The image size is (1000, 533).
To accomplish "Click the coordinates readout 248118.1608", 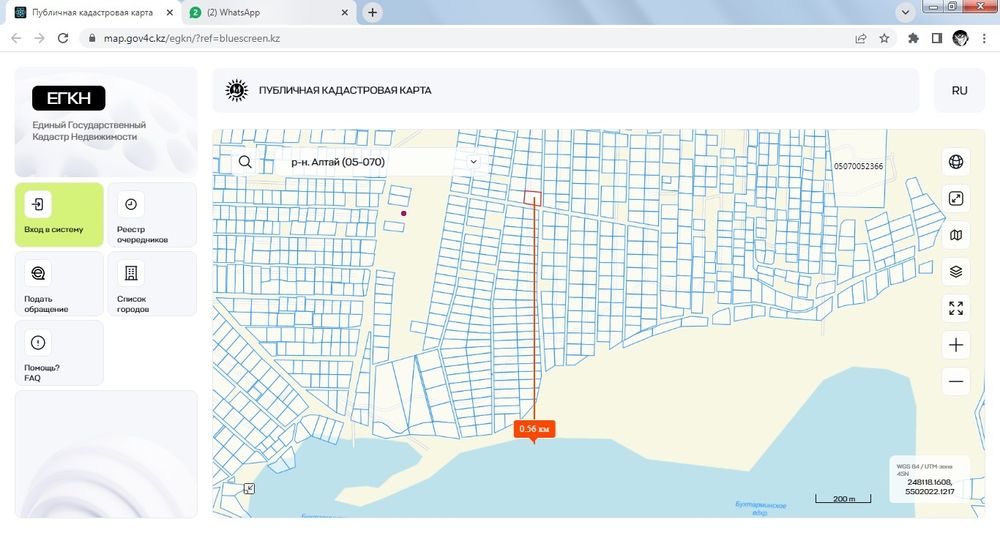I will point(929,483).
